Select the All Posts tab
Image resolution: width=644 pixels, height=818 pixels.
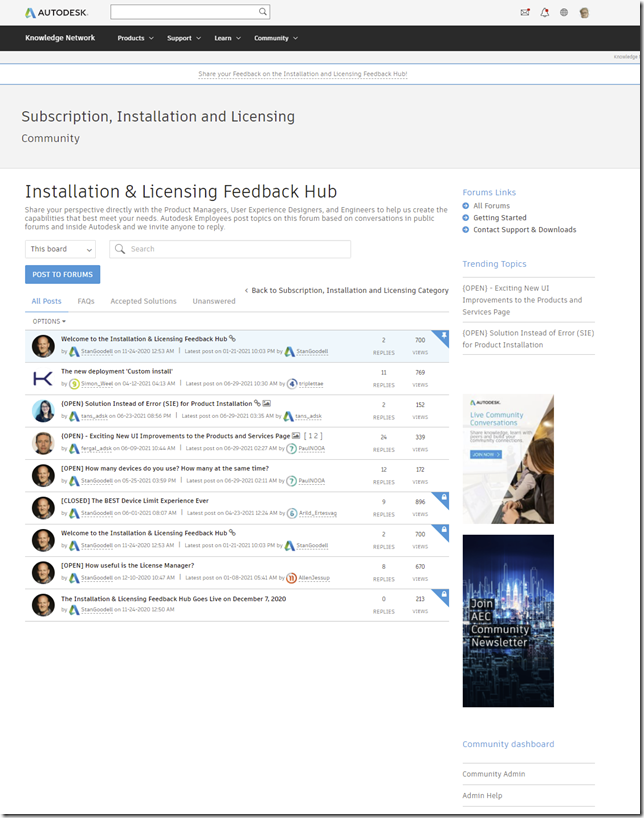coord(46,301)
